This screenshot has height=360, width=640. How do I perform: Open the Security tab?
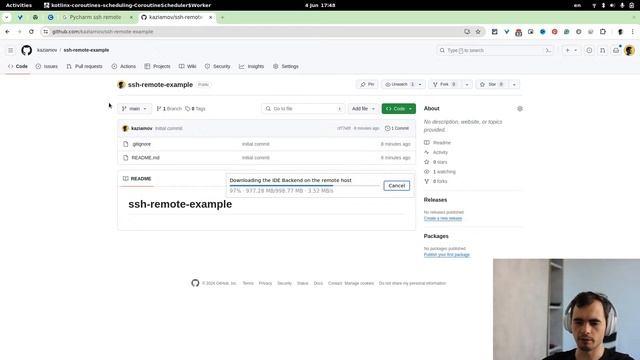[218, 66]
